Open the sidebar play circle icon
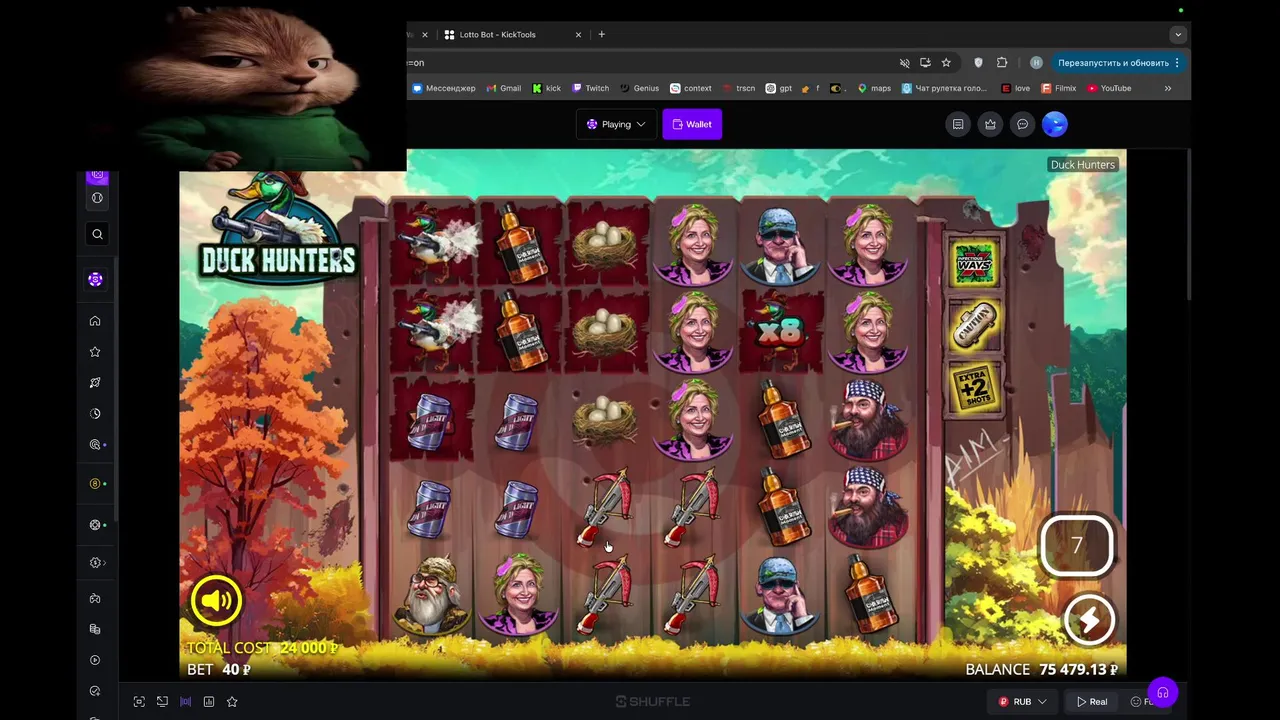The image size is (1280, 720). pyautogui.click(x=95, y=660)
